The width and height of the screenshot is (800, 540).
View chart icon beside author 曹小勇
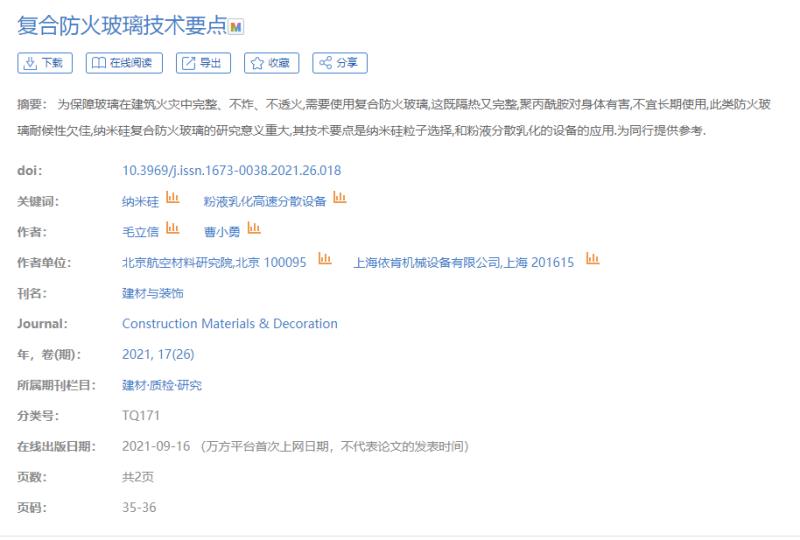coord(254,228)
